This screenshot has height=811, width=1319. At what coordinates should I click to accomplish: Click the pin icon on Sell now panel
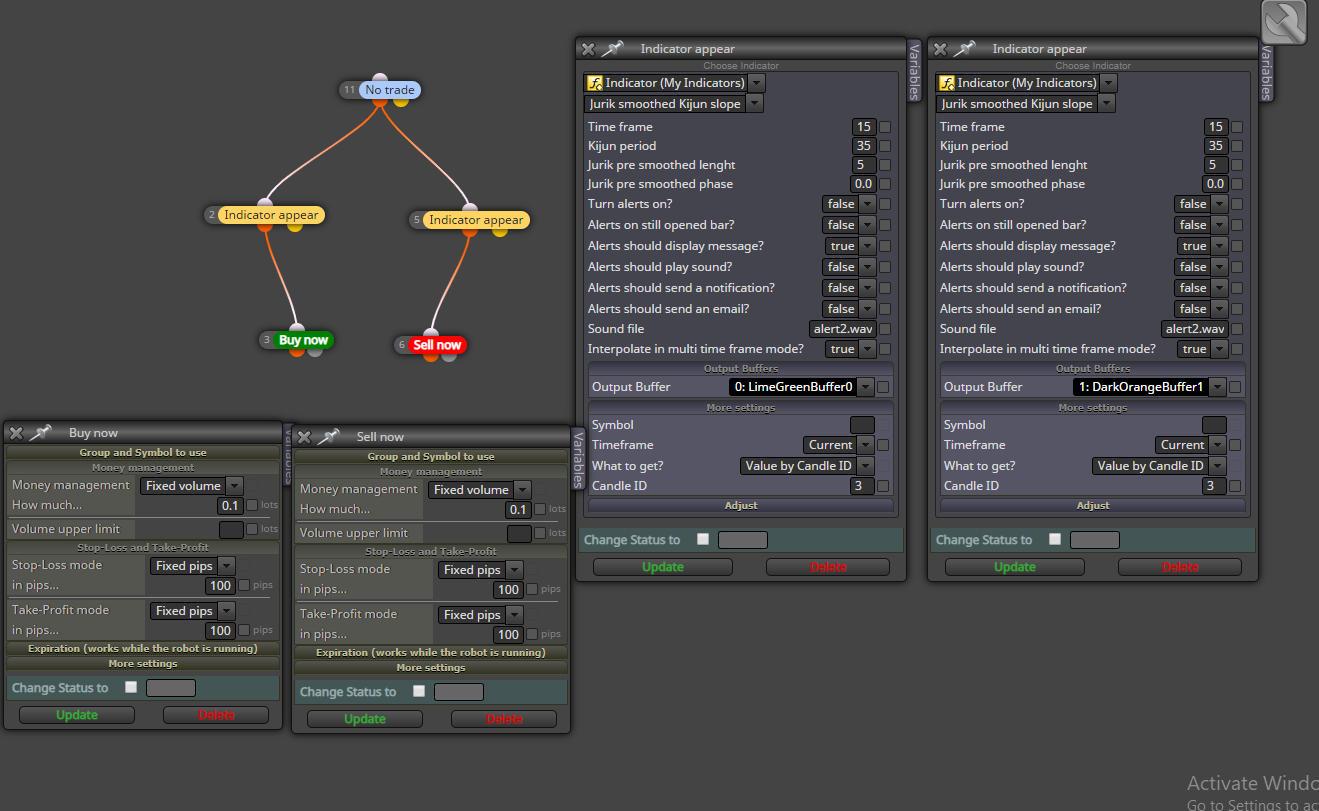[329, 437]
